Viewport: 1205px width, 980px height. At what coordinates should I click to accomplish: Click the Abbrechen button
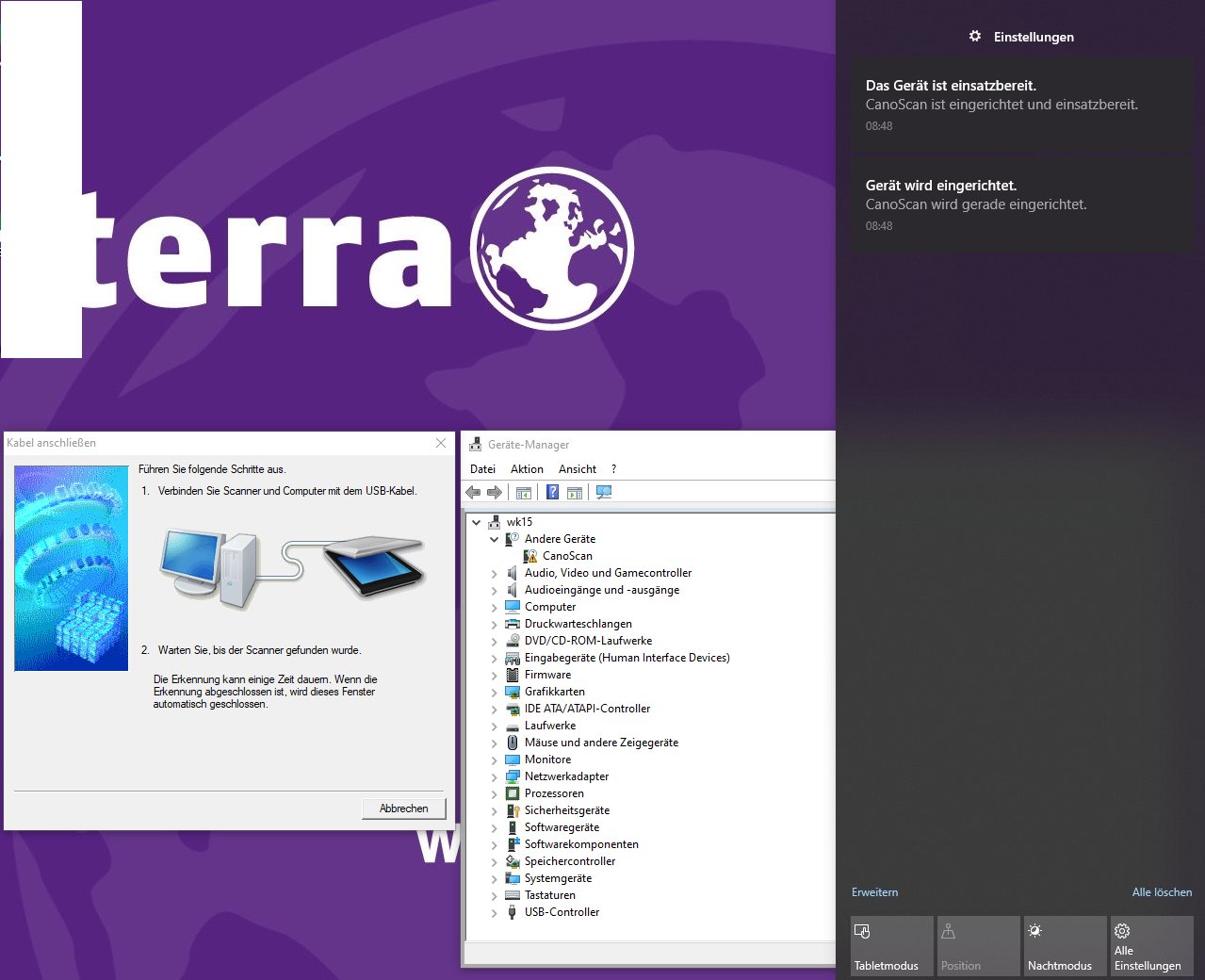click(403, 808)
